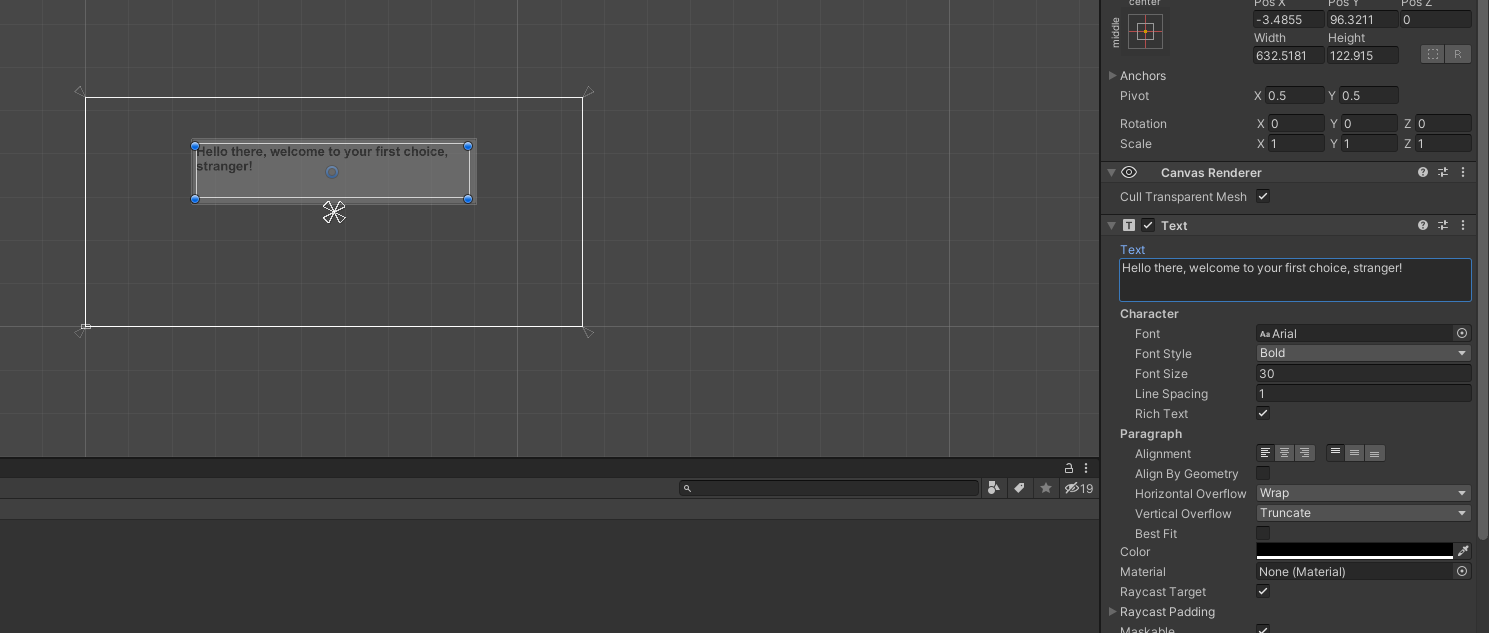
Task: Align text center horizontally
Action: point(1285,453)
